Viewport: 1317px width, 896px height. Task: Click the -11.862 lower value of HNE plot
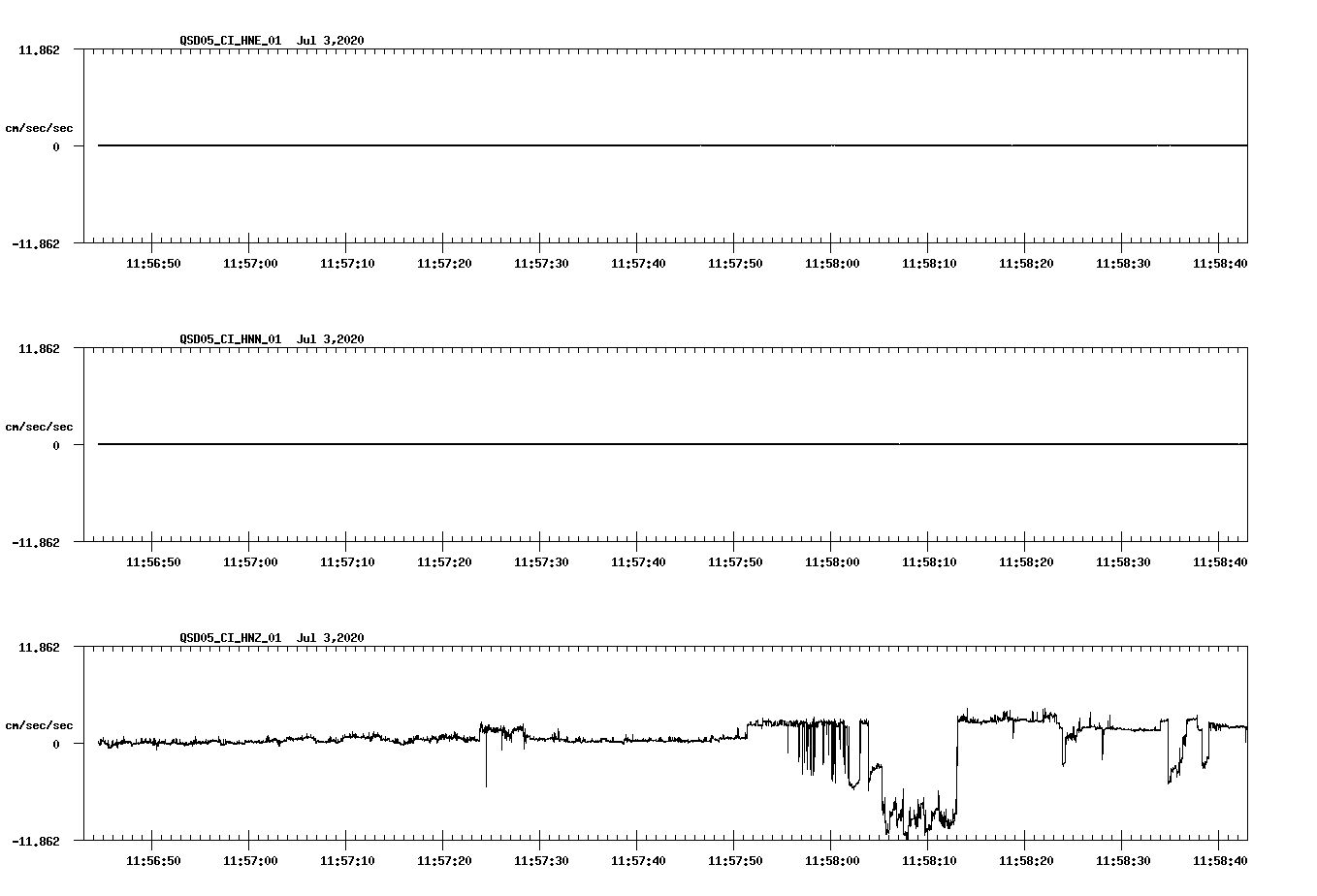pos(36,244)
